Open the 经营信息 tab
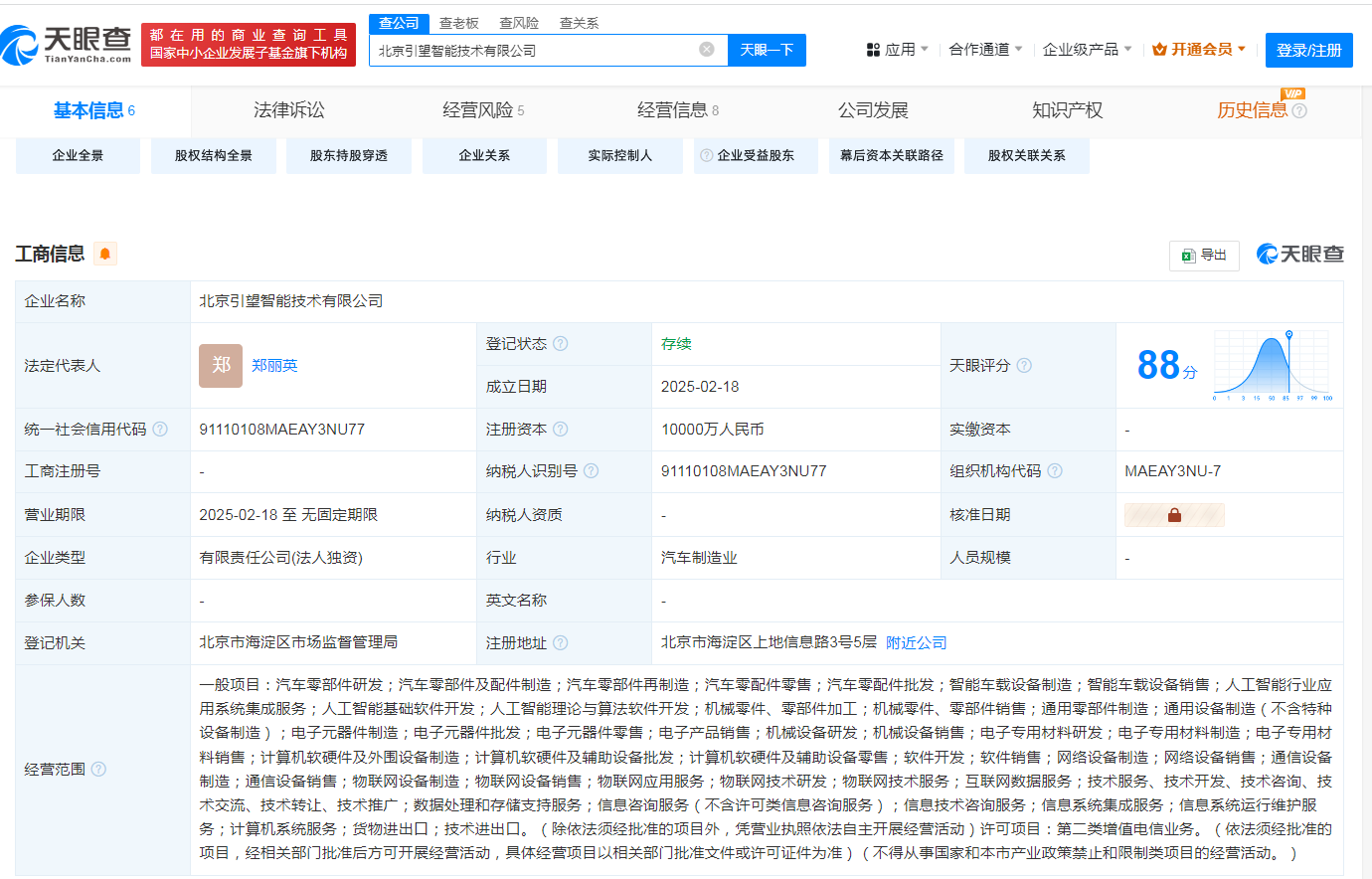This screenshot has width=1372, height=879. click(x=678, y=110)
